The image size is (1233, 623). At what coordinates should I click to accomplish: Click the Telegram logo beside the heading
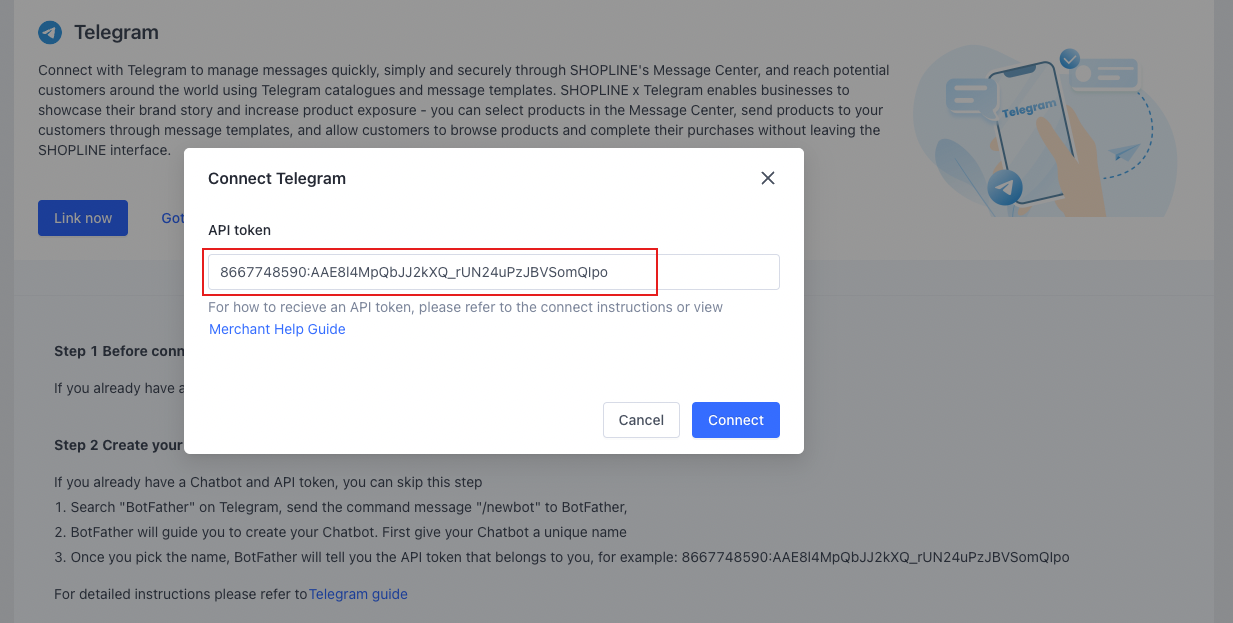(x=50, y=33)
